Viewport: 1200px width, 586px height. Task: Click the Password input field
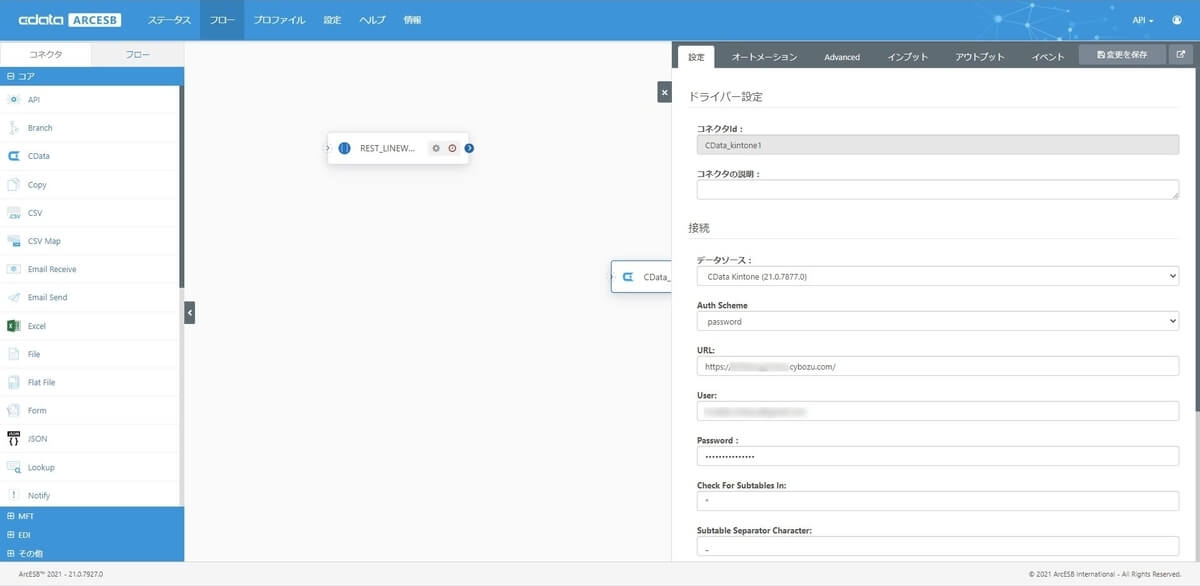(938, 456)
